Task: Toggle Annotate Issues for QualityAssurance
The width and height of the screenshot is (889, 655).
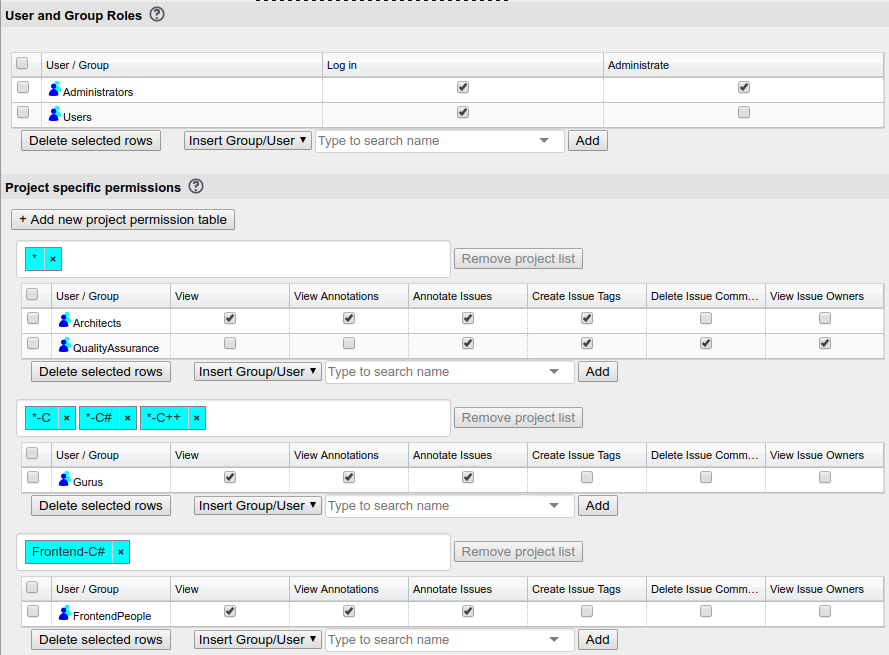Action: tap(468, 343)
